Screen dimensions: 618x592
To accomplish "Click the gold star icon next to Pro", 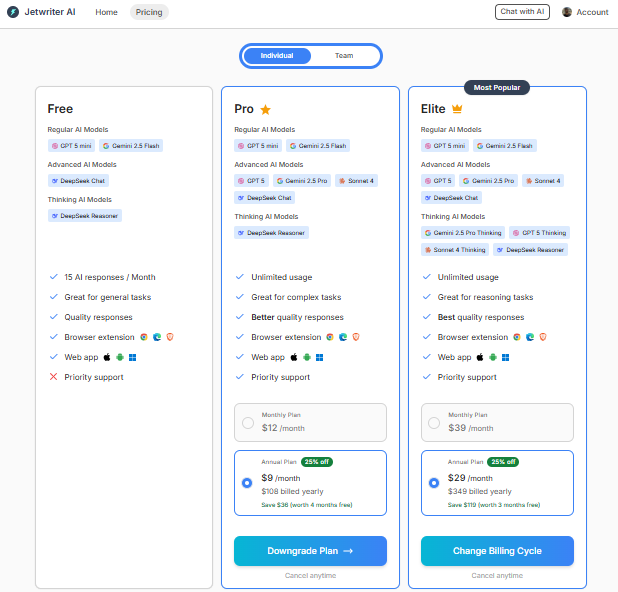I will point(266,109).
